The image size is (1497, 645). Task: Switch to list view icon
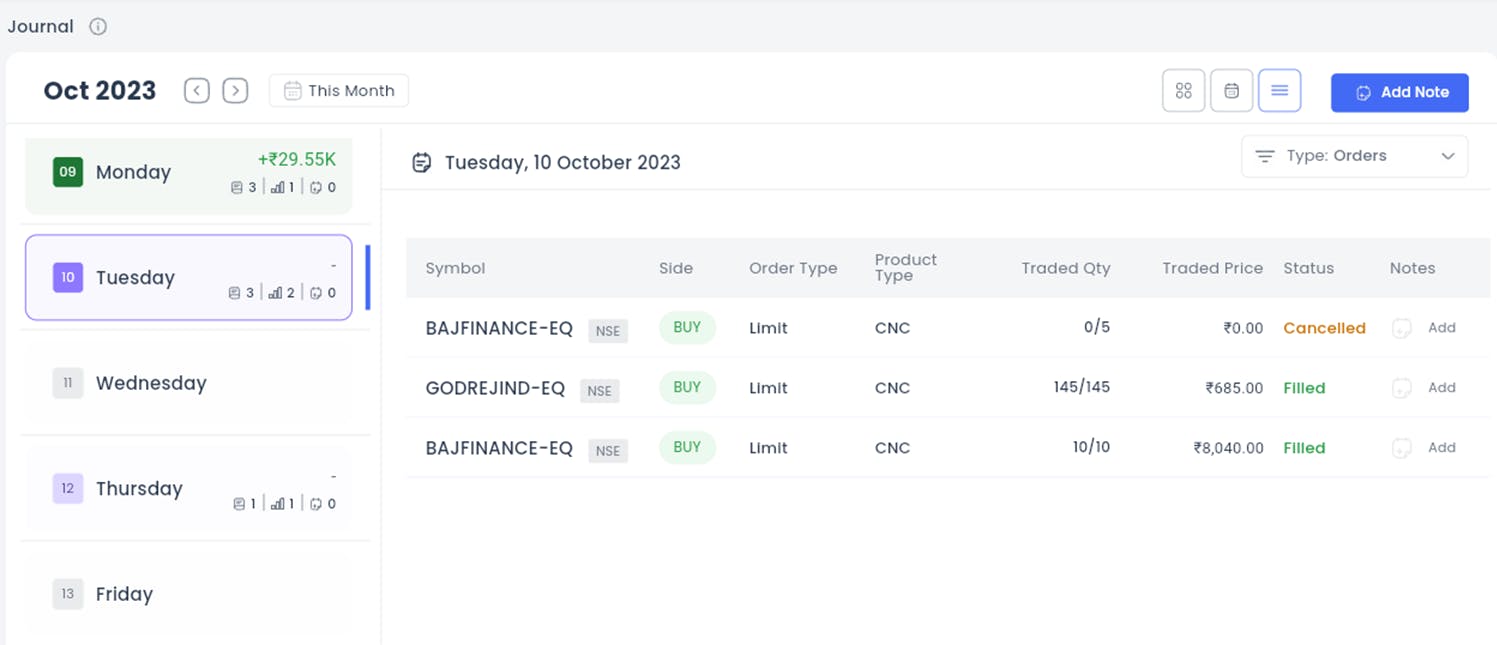(1279, 91)
